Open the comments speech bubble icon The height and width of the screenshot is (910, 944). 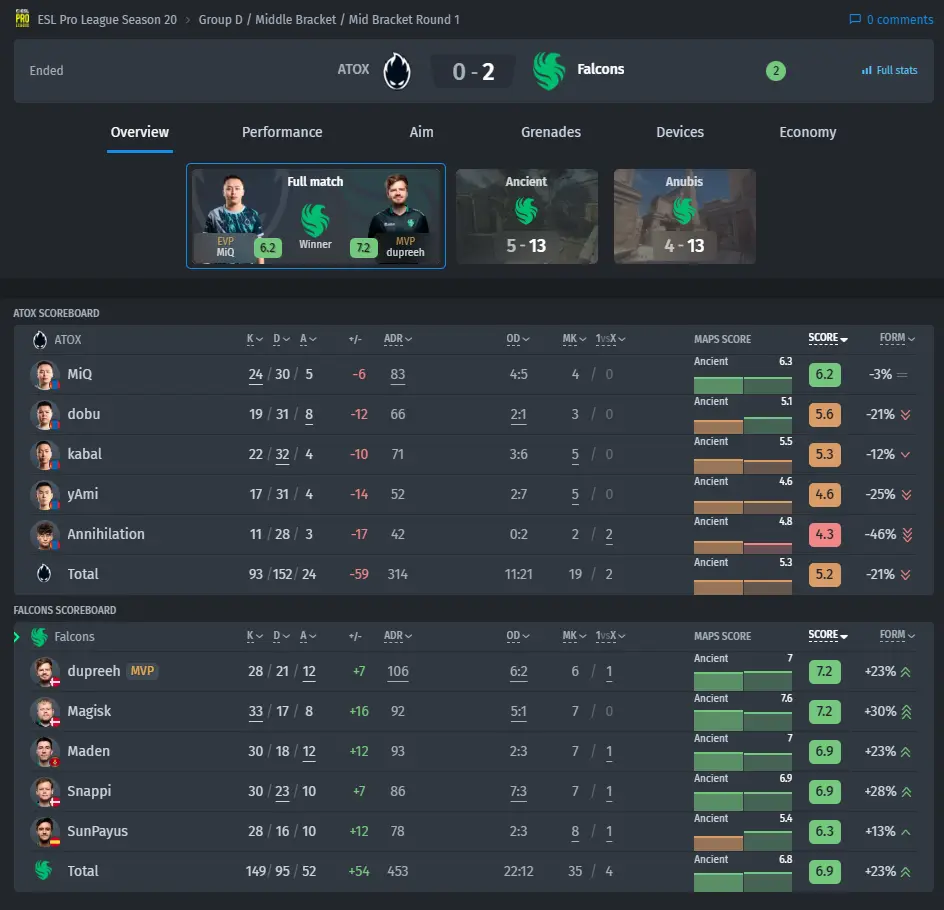point(855,19)
